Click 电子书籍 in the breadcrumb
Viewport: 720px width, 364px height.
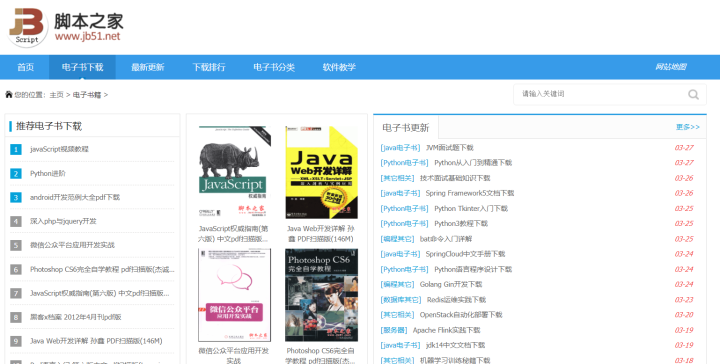tap(87, 95)
